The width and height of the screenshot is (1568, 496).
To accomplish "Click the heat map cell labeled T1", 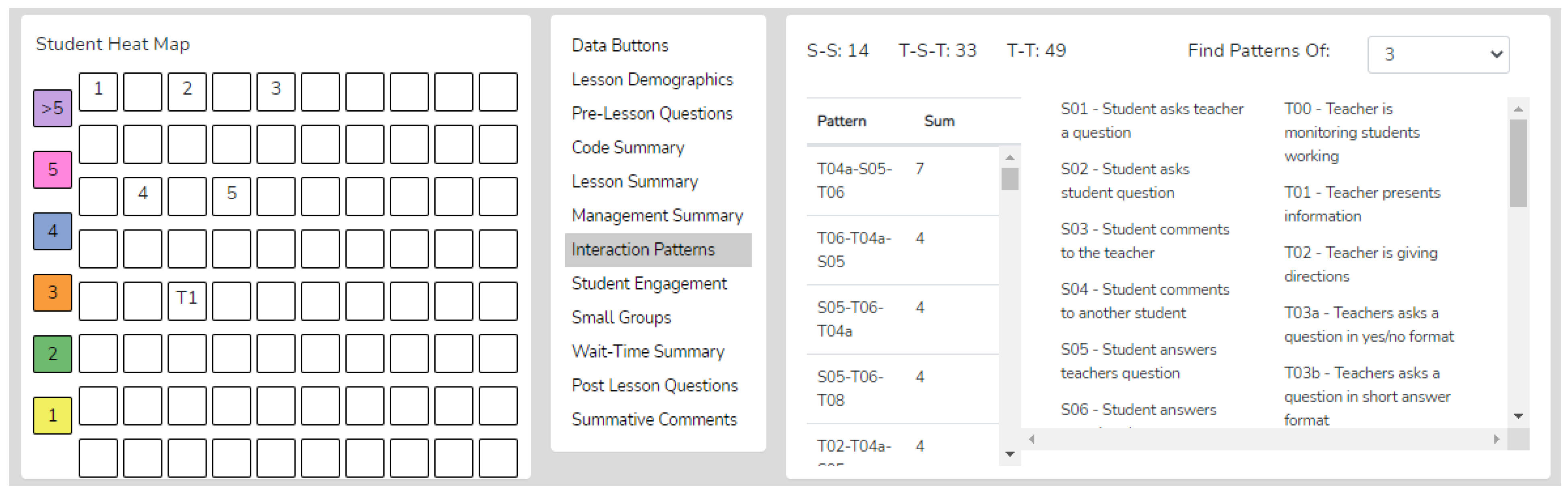I will [187, 298].
